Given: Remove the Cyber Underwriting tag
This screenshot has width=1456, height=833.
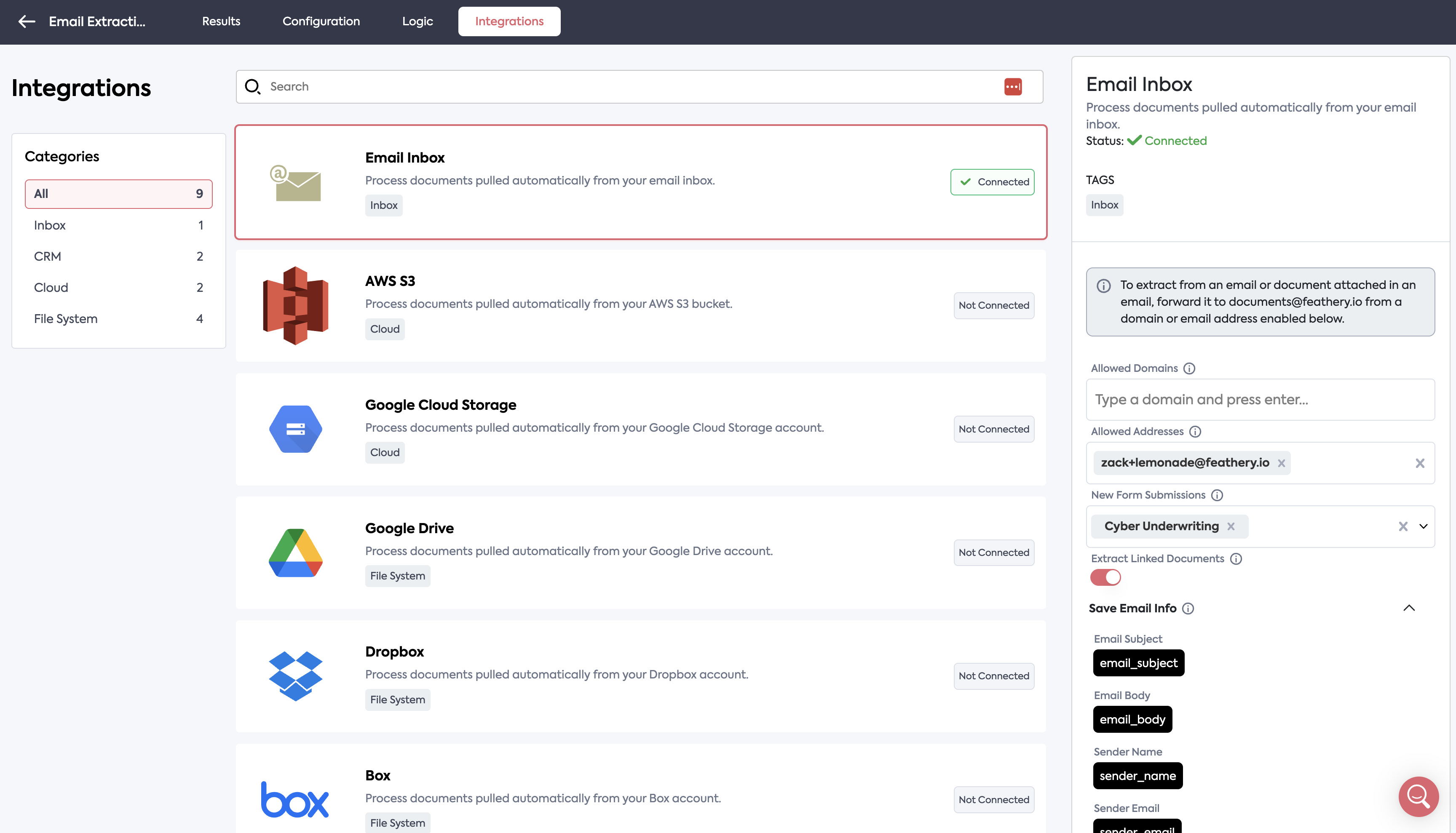Looking at the screenshot, I should pos(1231,526).
